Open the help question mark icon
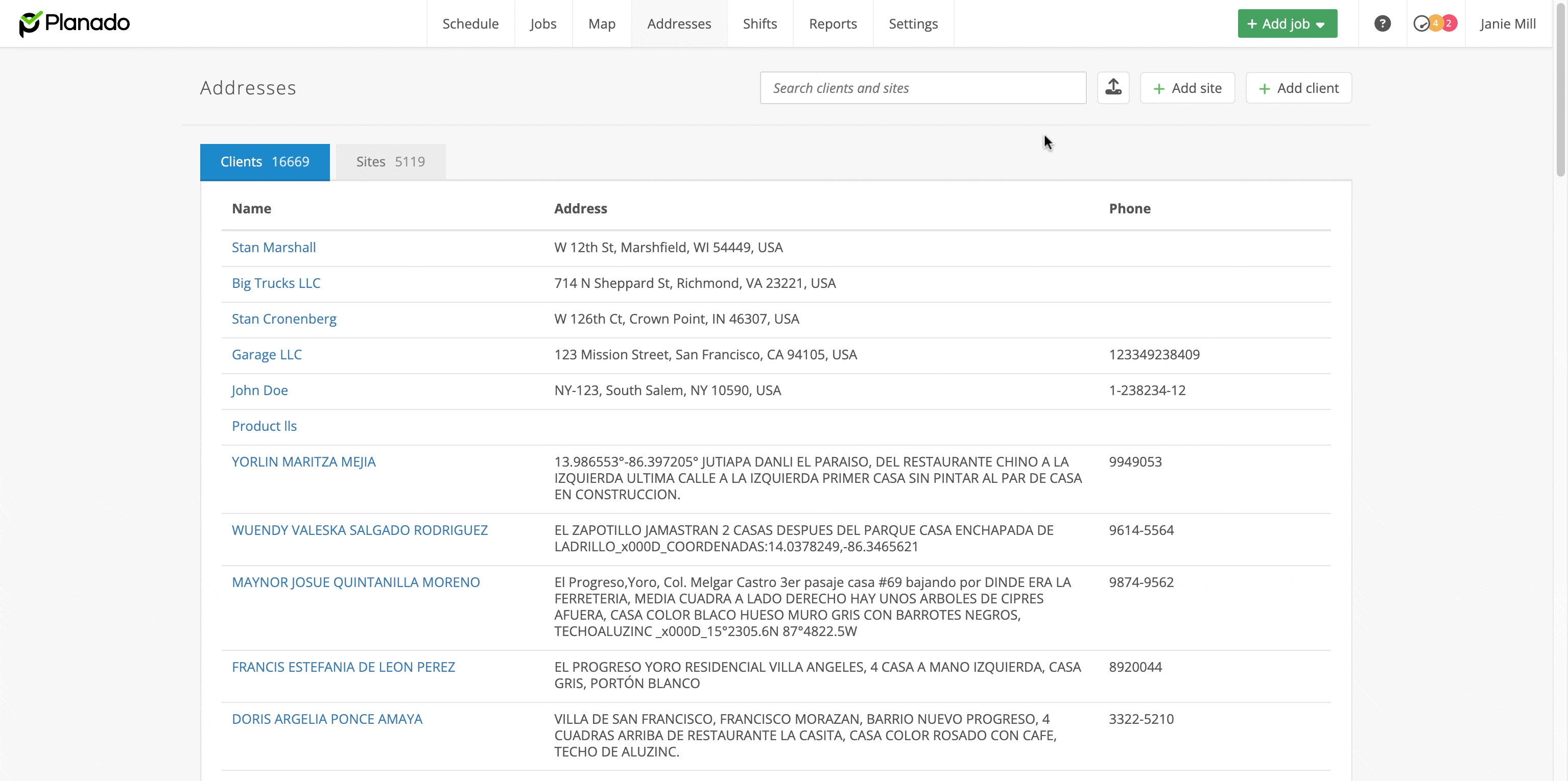1568x781 pixels. click(1382, 23)
